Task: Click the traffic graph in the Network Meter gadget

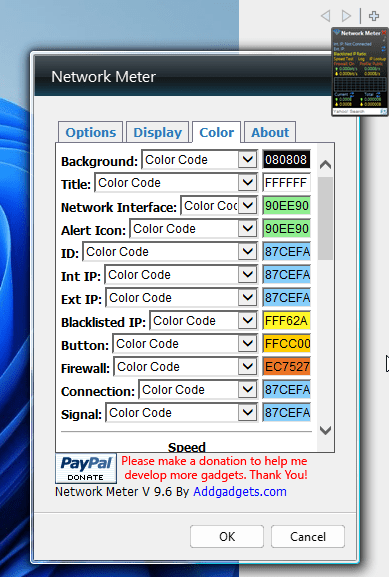Action: tap(359, 85)
